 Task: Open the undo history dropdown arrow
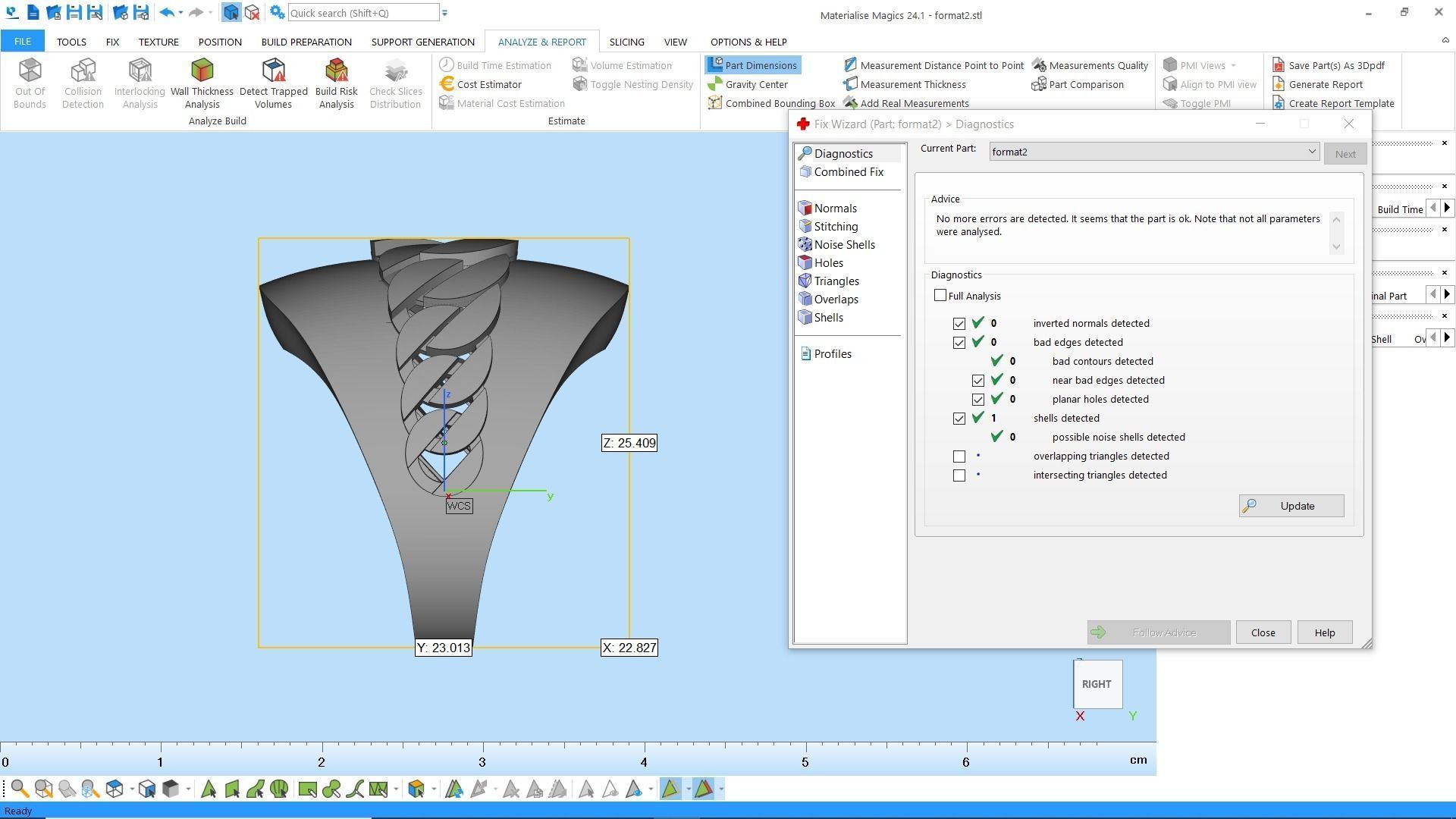pos(180,13)
